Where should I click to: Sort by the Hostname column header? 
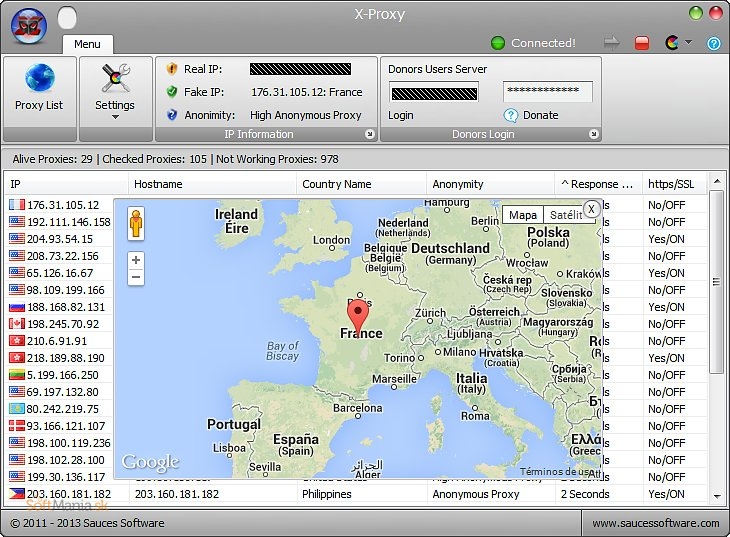pos(212,184)
